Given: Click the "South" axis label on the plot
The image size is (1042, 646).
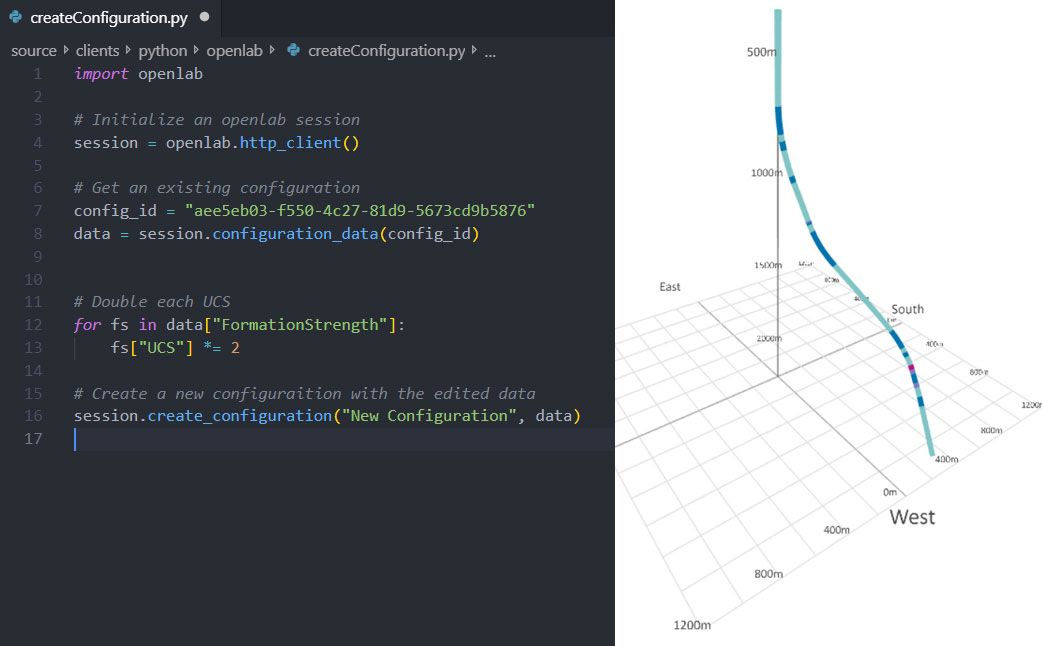Looking at the screenshot, I should click(x=907, y=309).
